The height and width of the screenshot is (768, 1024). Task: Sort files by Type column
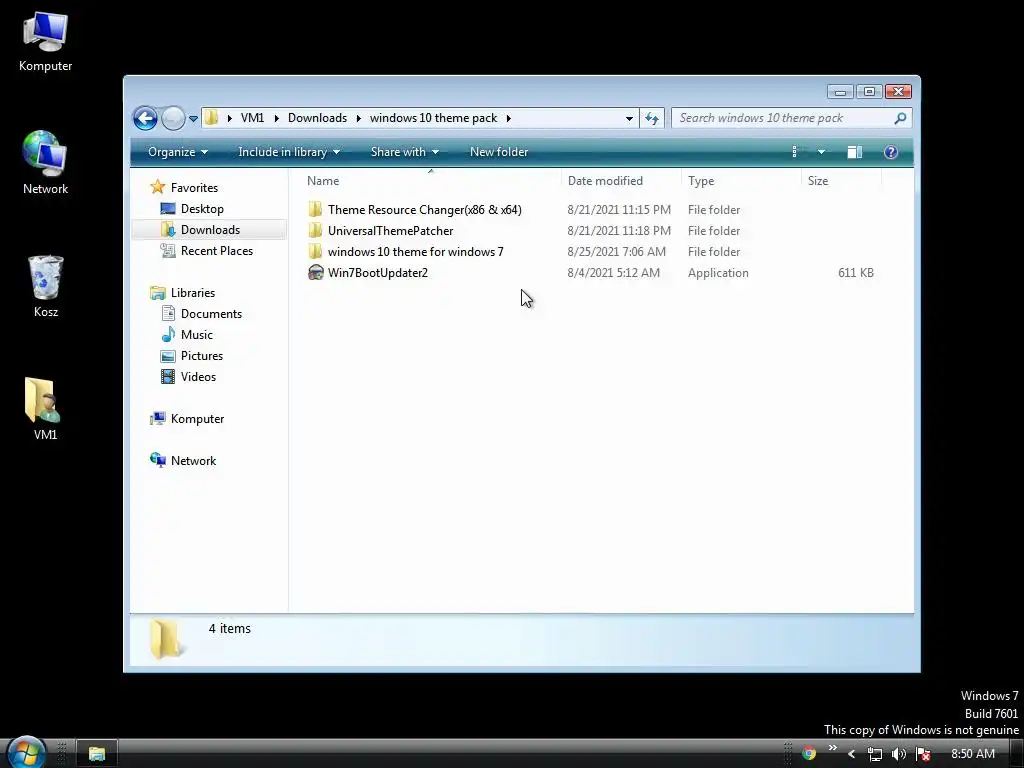(x=741, y=181)
